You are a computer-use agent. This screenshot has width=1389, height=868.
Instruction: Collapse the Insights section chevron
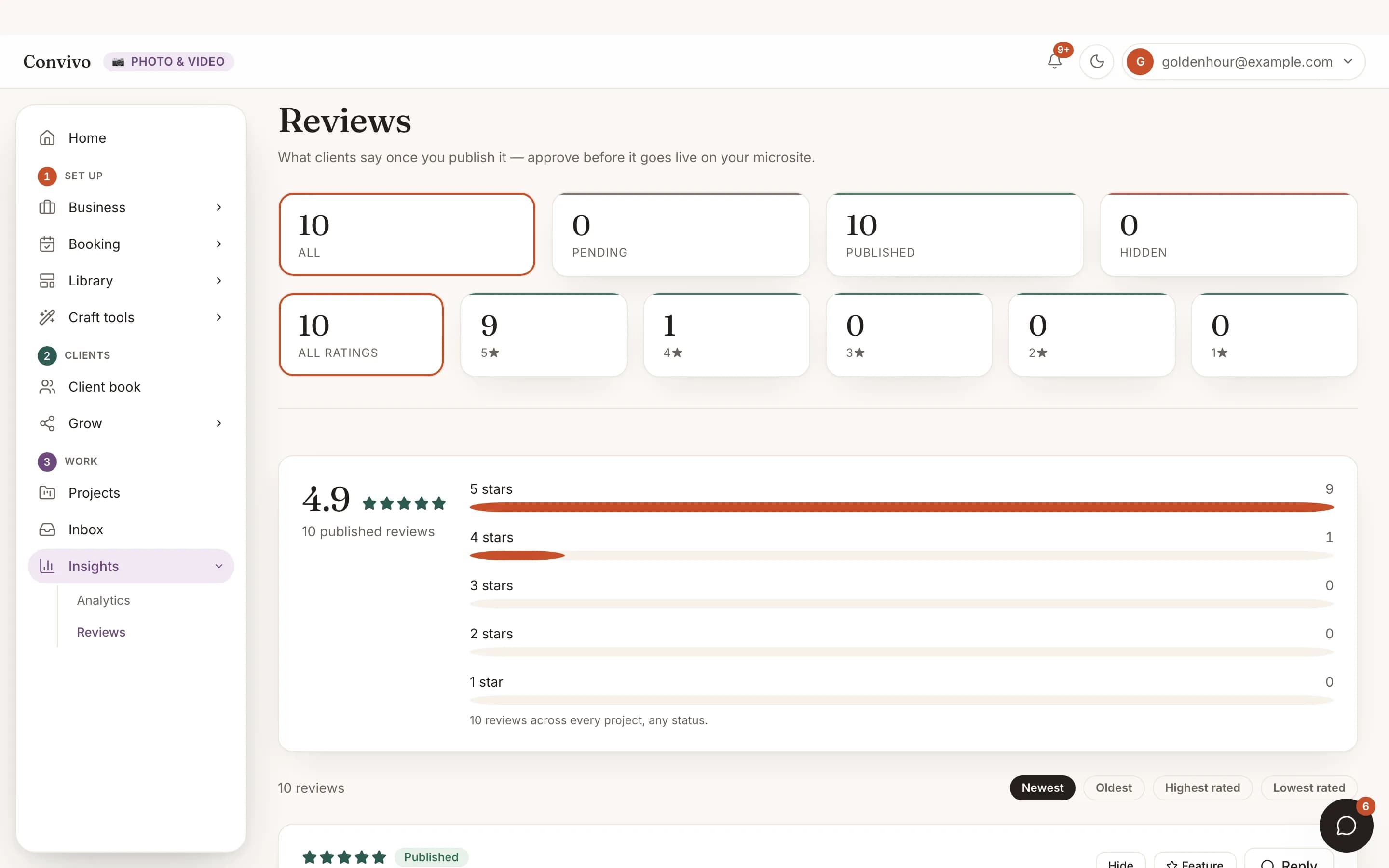pos(218,566)
